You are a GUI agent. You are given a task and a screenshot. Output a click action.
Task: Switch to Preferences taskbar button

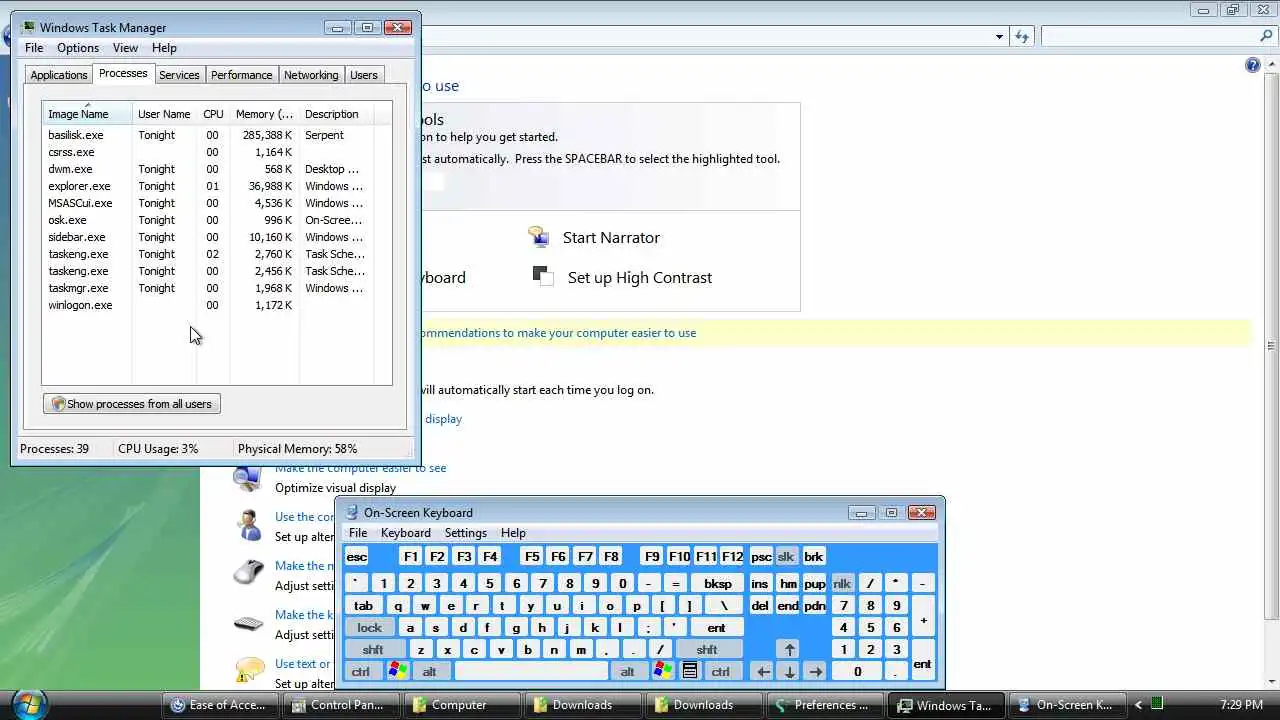tap(823, 705)
